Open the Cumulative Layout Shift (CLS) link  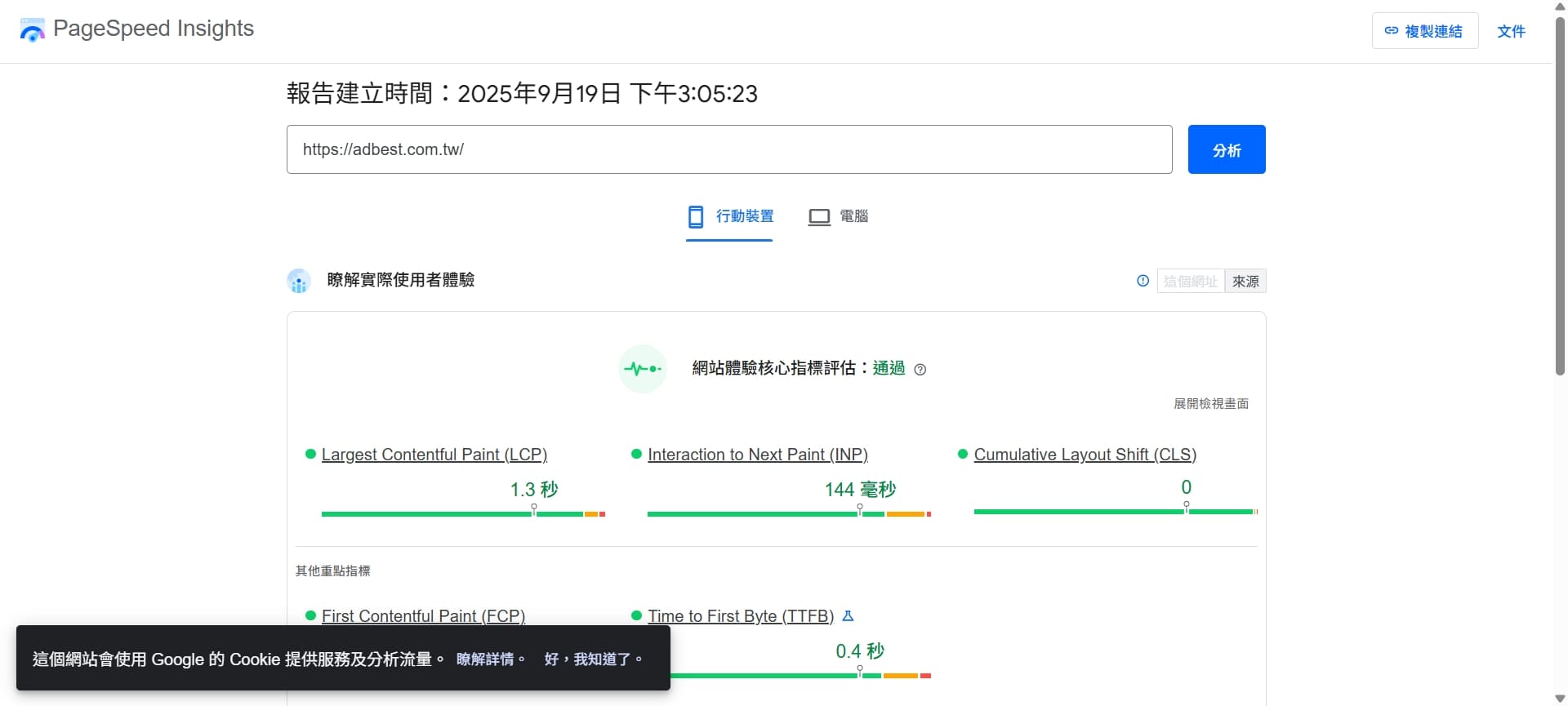[x=1085, y=455]
